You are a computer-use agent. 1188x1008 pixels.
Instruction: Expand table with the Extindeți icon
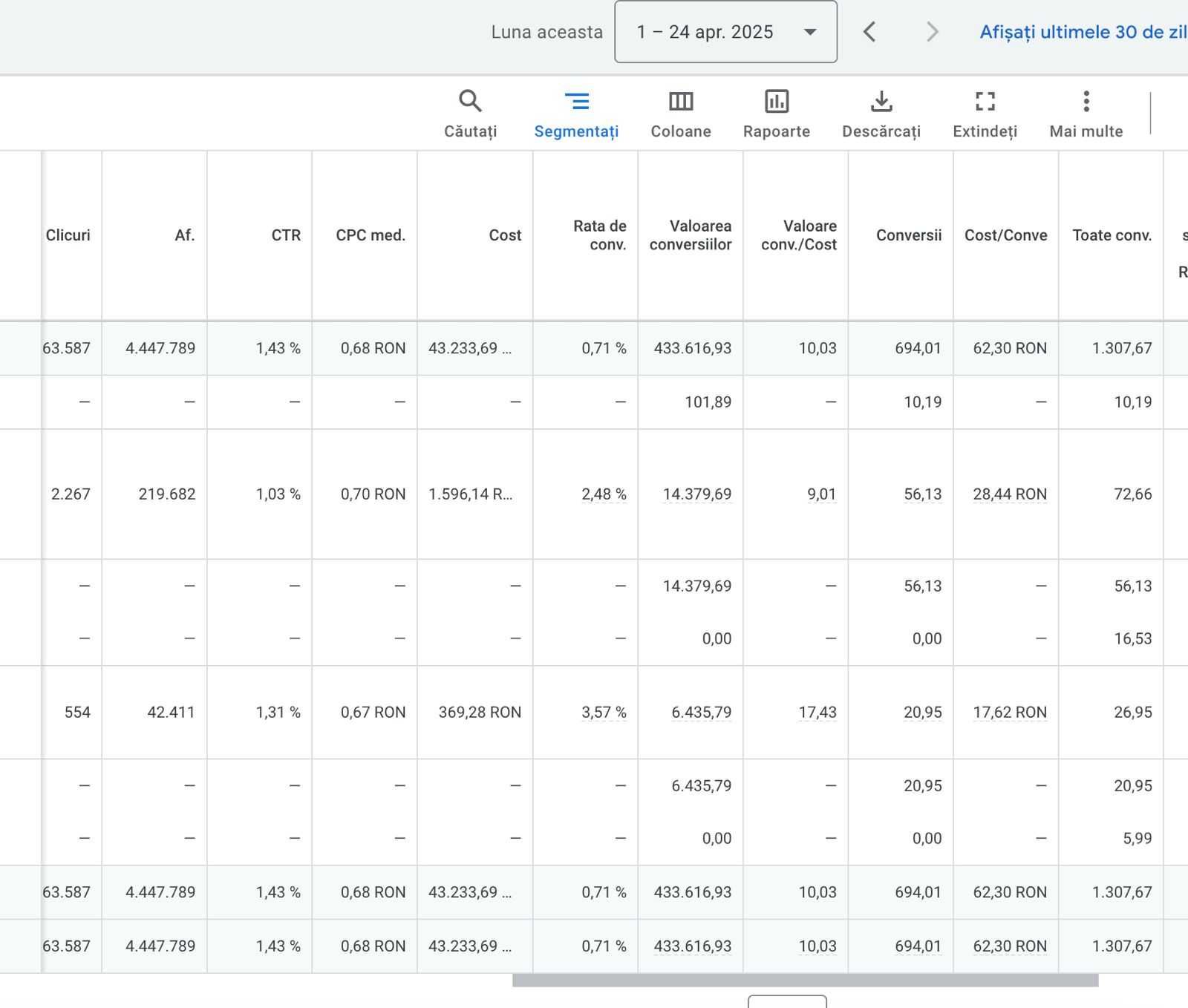[985, 101]
